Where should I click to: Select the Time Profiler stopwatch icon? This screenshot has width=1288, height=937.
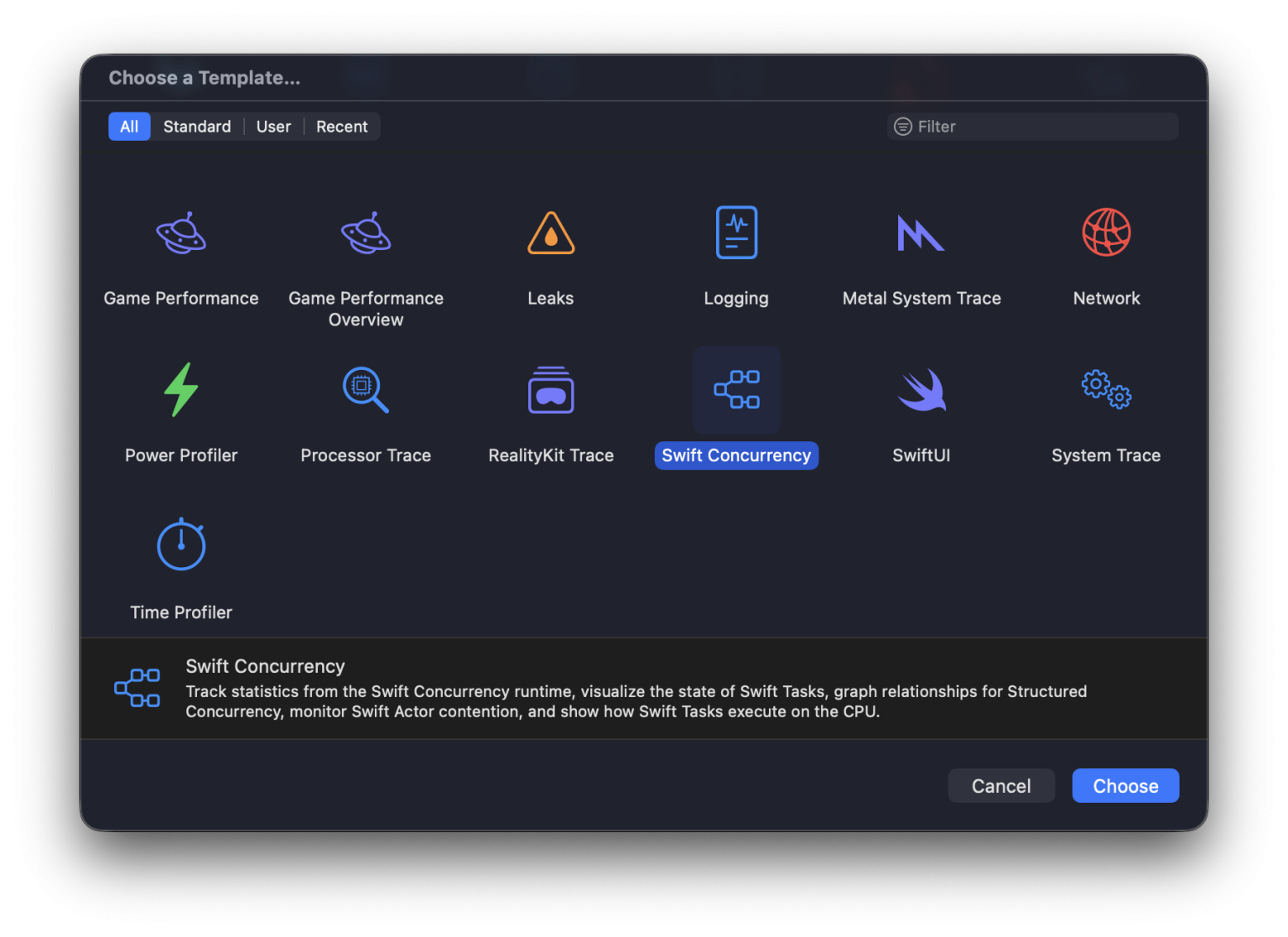click(x=181, y=544)
